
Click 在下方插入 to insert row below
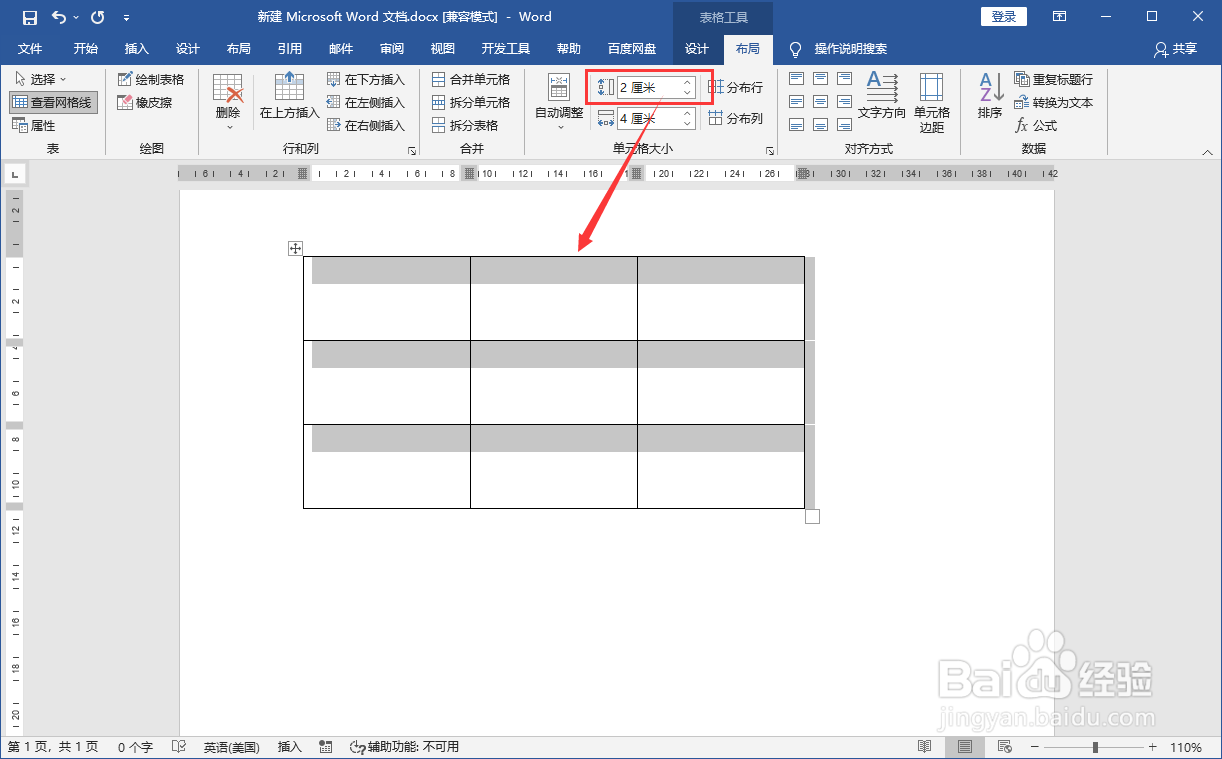pos(366,79)
